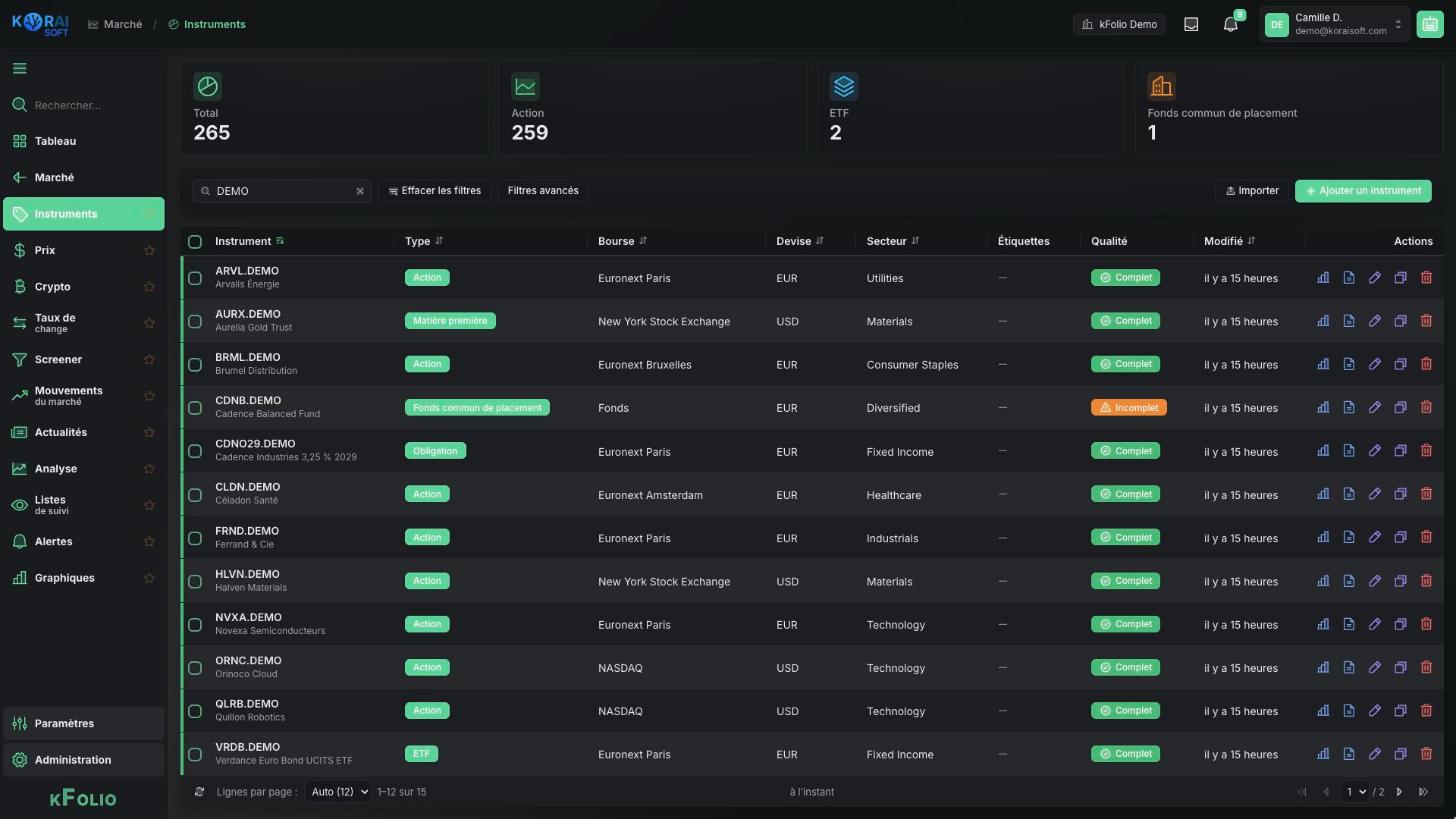Clear the DEMO search field text
Image resolution: width=1456 pixels, height=819 pixels.
[360, 191]
